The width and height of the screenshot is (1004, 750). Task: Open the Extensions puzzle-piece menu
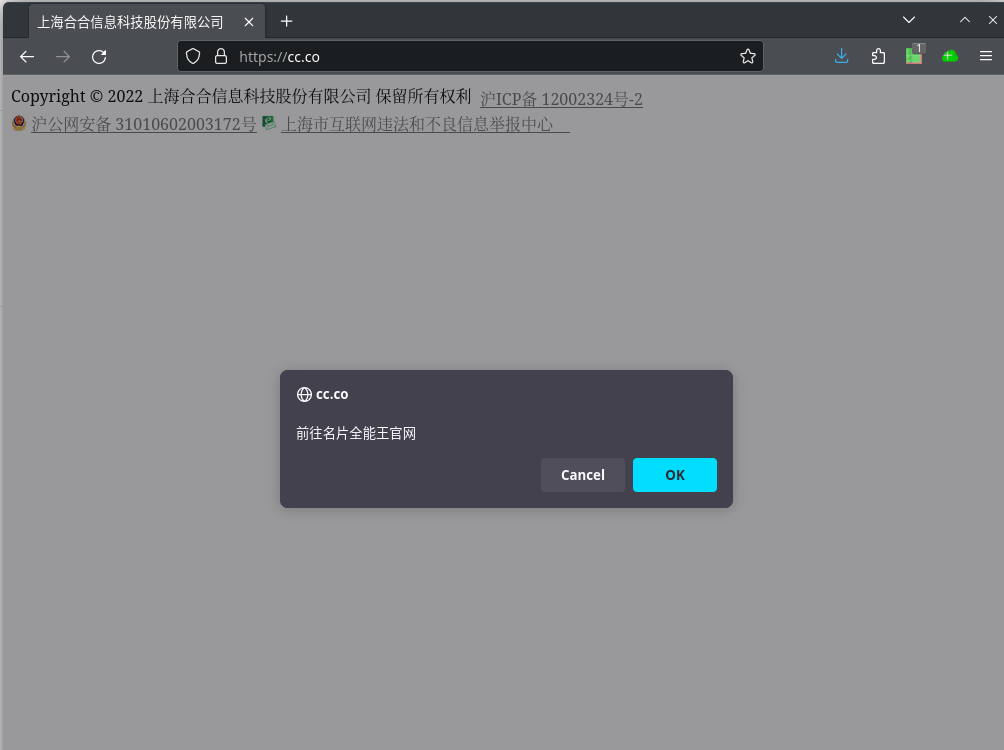tap(878, 57)
